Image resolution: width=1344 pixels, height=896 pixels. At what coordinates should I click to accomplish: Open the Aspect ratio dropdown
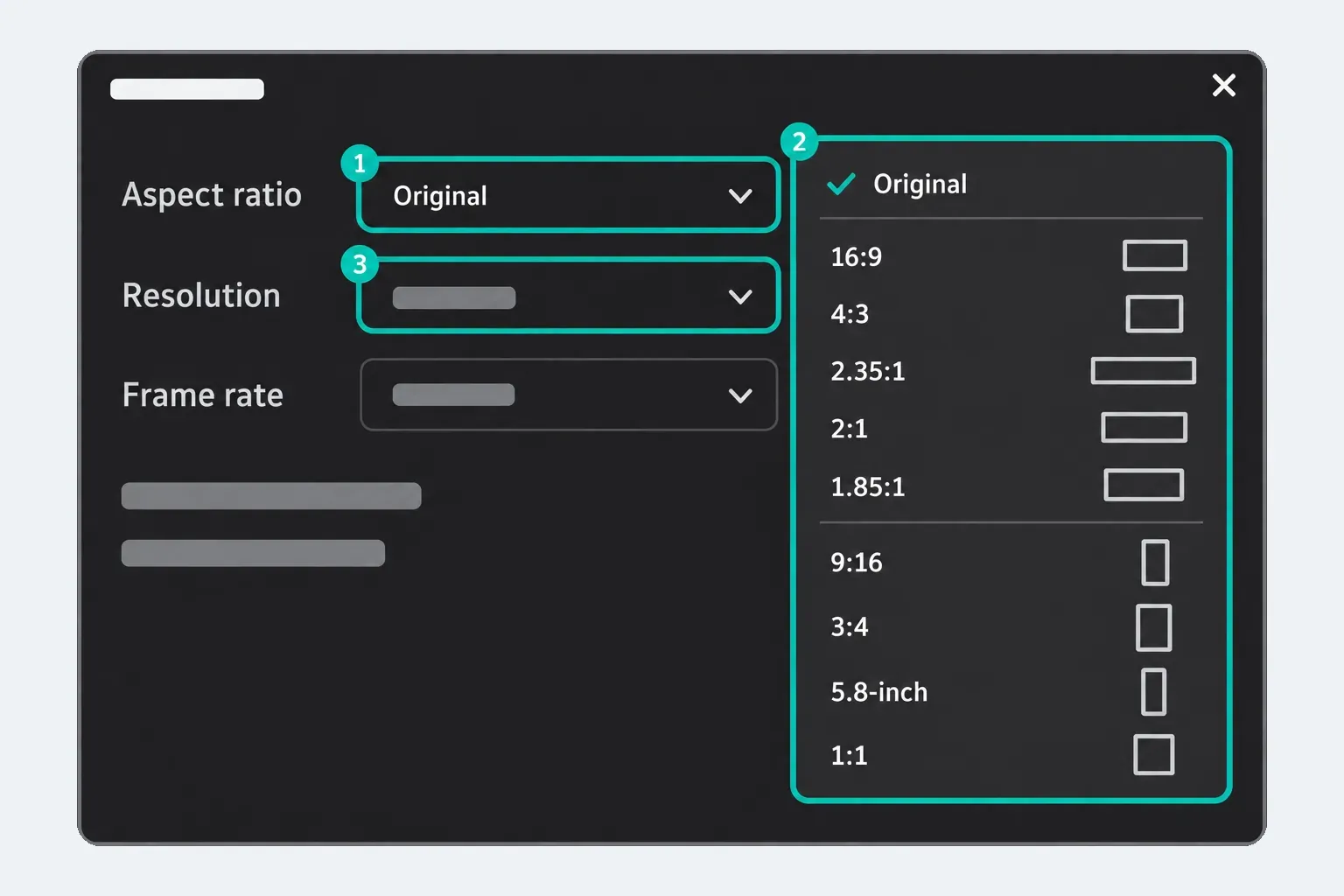pos(569,195)
